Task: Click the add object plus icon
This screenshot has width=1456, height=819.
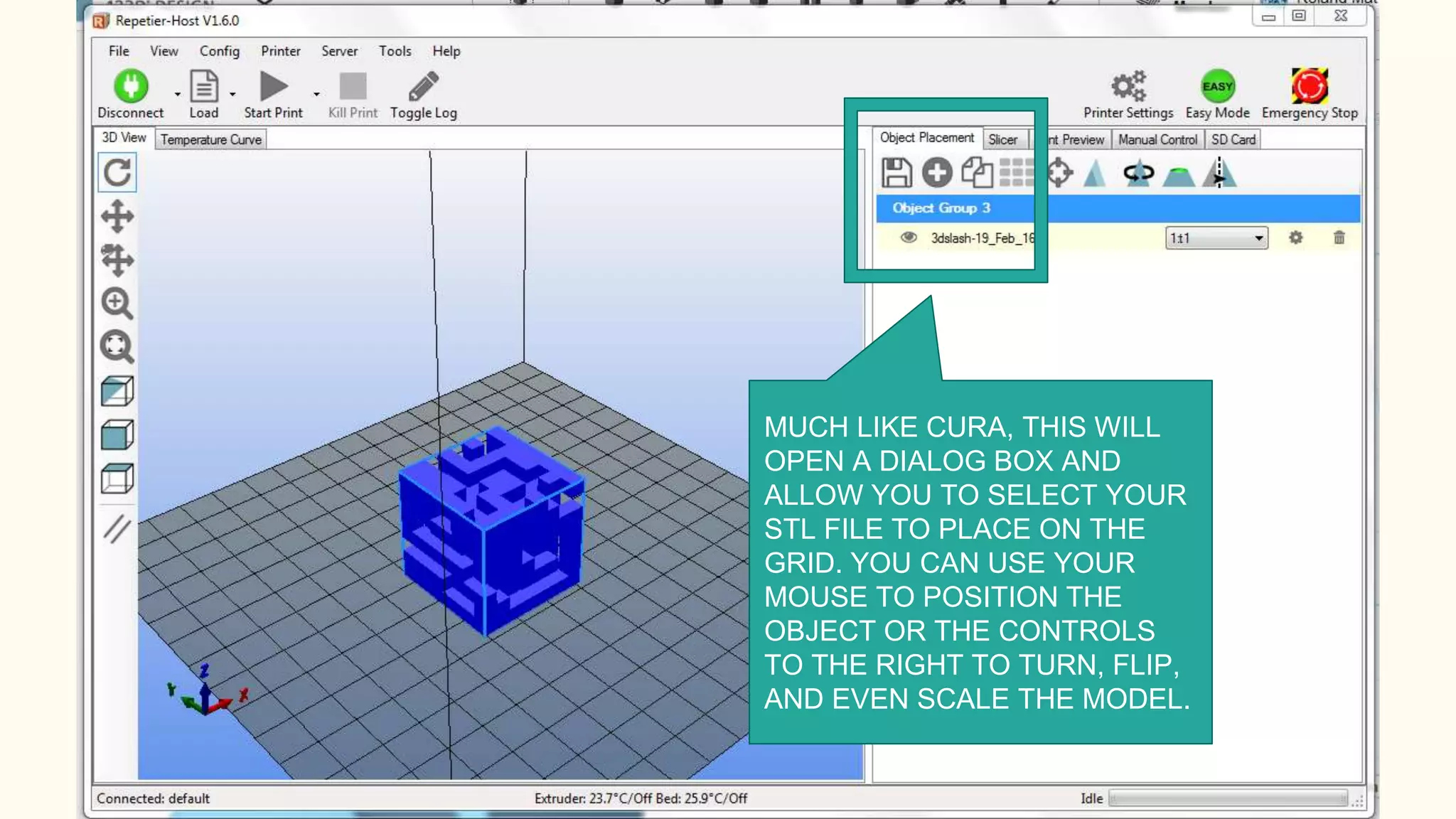Action: tap(937, 173)
